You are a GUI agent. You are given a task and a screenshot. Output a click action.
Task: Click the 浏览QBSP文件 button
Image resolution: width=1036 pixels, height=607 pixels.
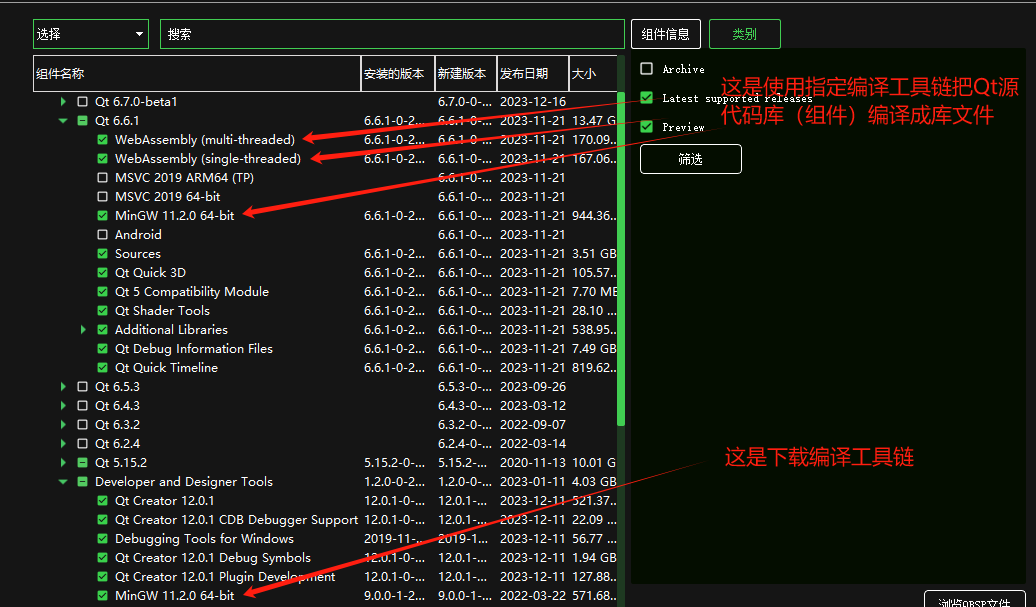tap(975, 600)
